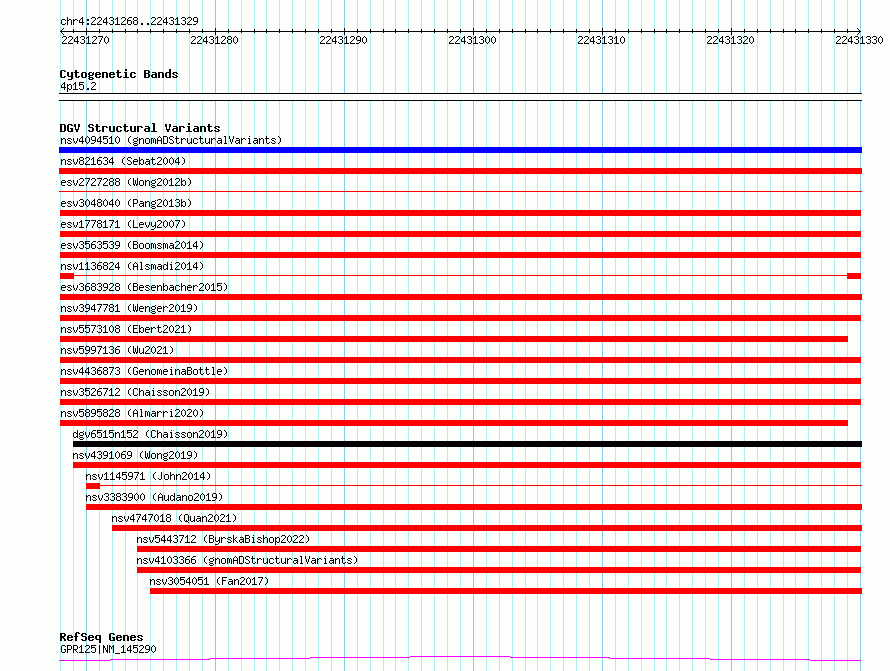This screenshot has height=671, width=890.
Task: Click ruler position 22431280
Action: tap(215, 40)
